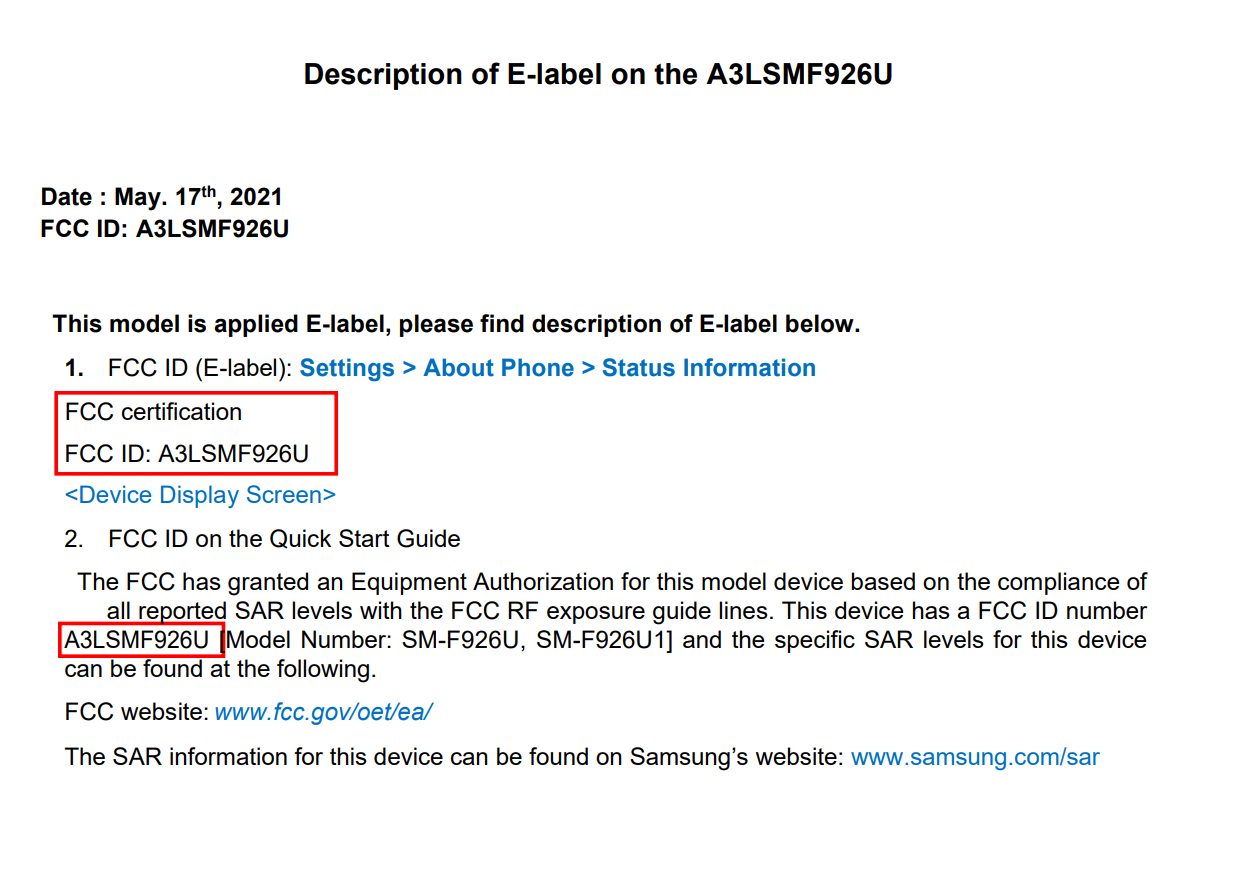Click "About Phone" in the blue path
The height and width of the screenshot is (878, 1254).
[498, 368]
